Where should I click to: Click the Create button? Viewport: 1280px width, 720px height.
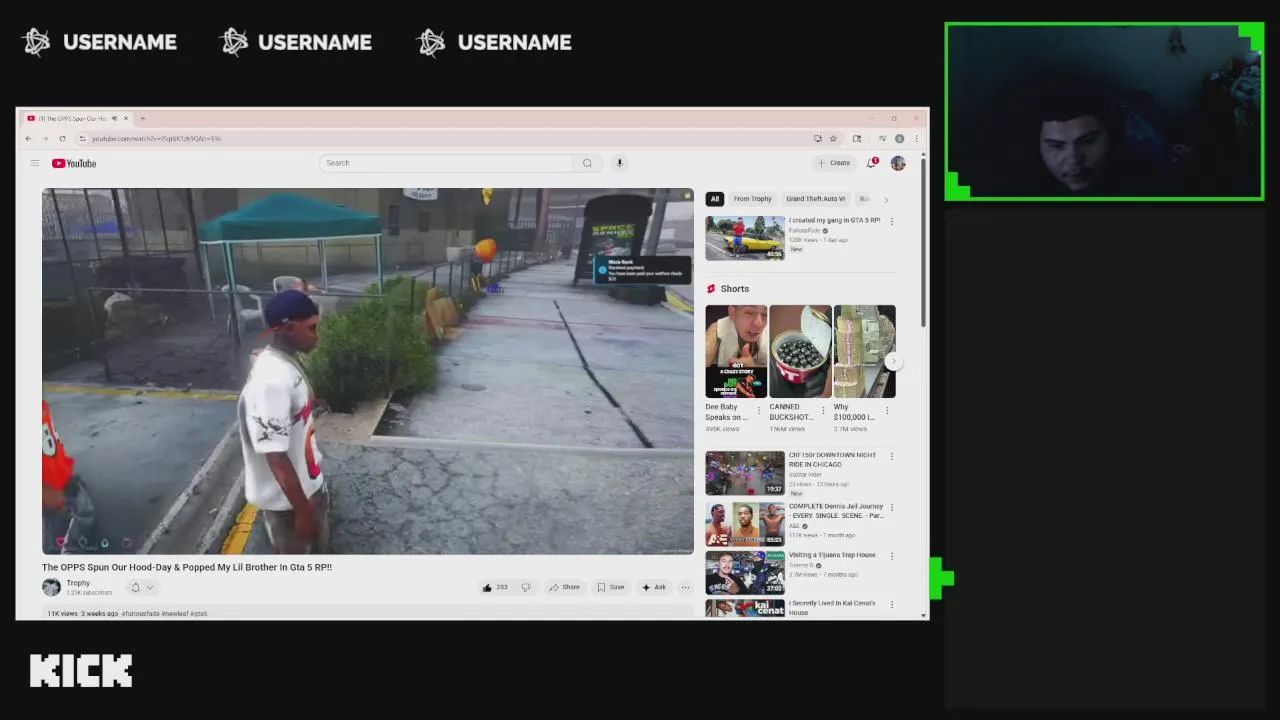[x=833, y=163]
